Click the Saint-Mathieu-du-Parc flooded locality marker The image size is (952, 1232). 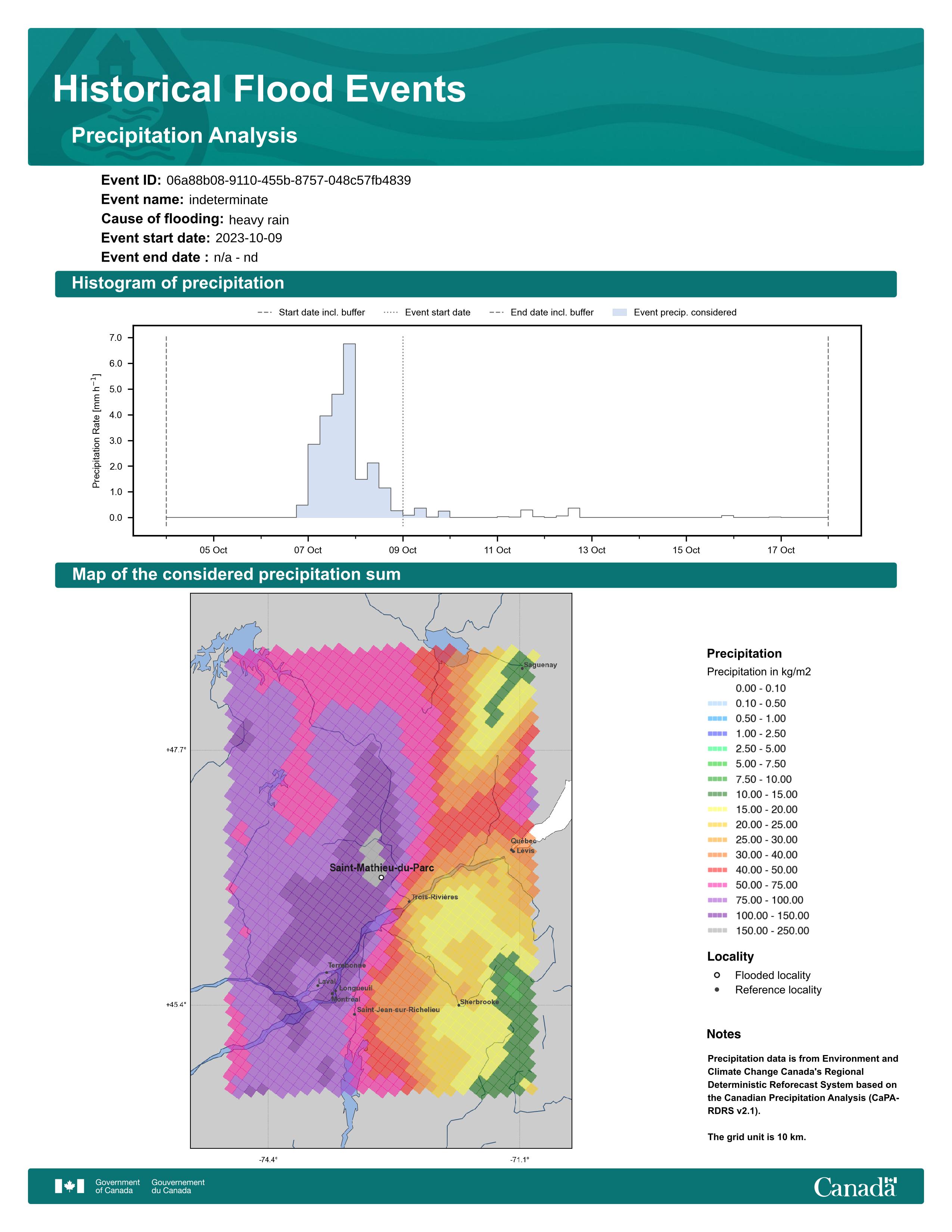tap(381, 877)
